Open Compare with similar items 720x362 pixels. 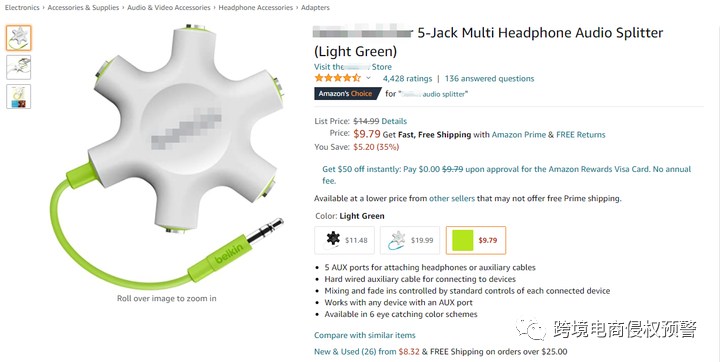coord(365,335)
